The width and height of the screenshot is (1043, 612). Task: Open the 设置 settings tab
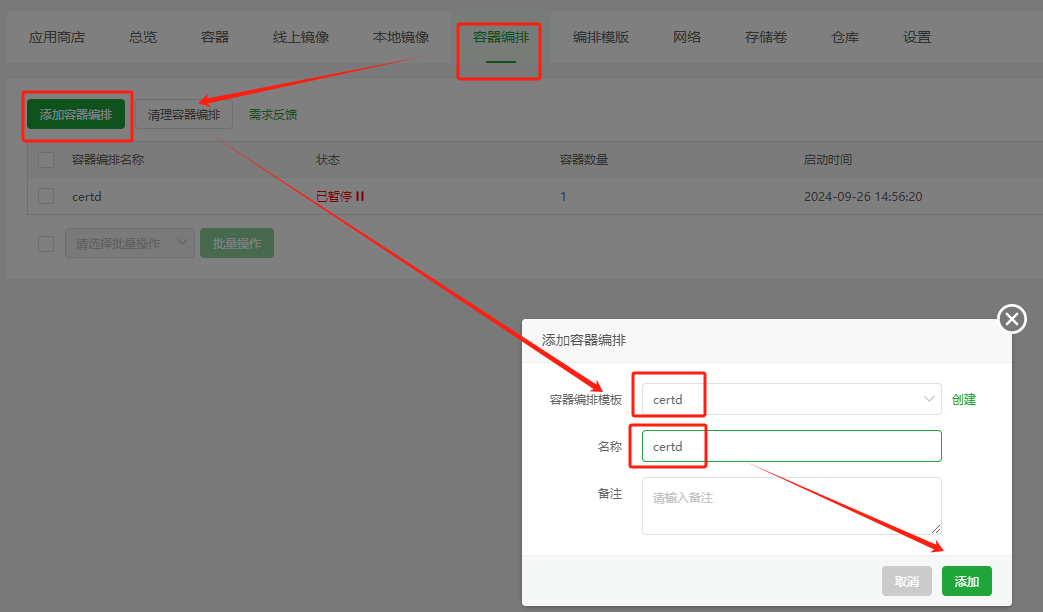pyautogui.click(x=917, y=37)
